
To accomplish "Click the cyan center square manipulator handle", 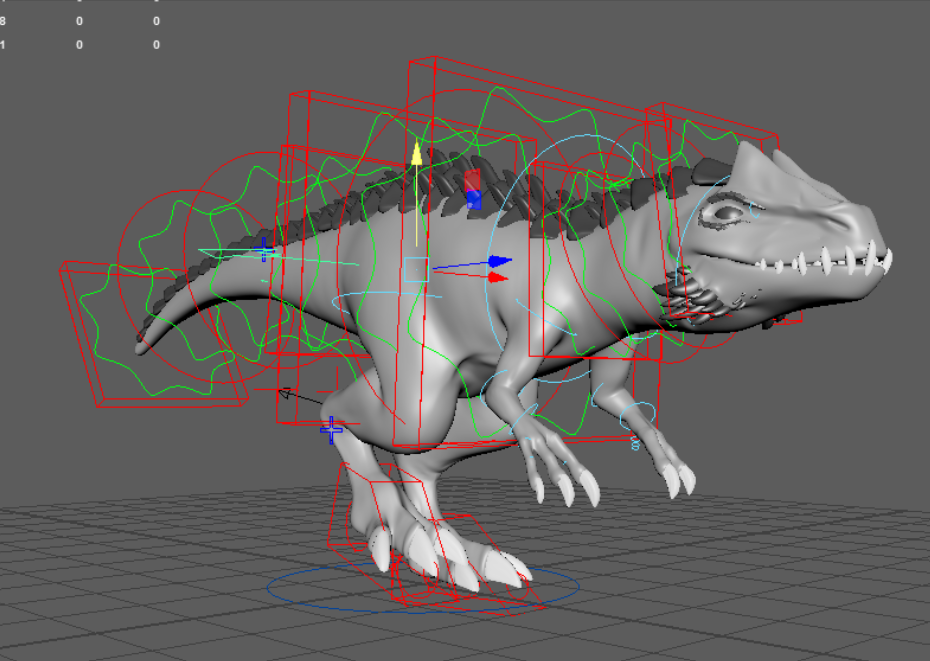I will [416, 269].
